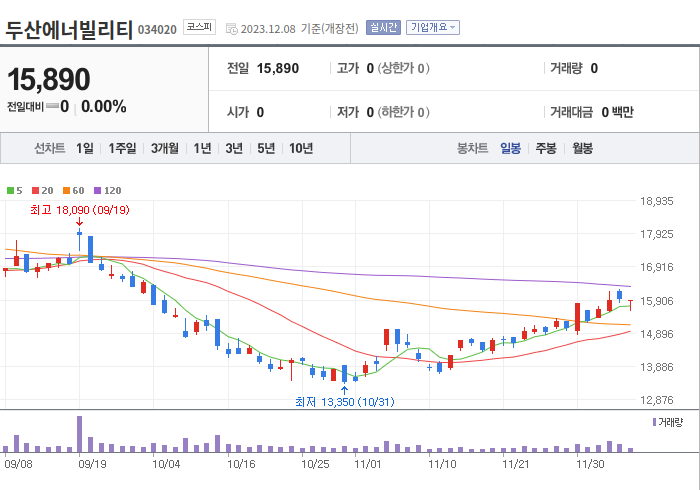Viewport: 700px width, 490px height.
Task: Click the 0.00% change rate
Action: pos(104,107)
